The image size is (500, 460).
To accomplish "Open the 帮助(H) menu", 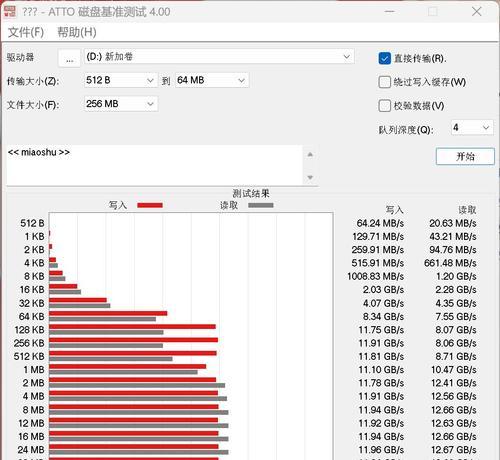I will click(x=77, y=32).
